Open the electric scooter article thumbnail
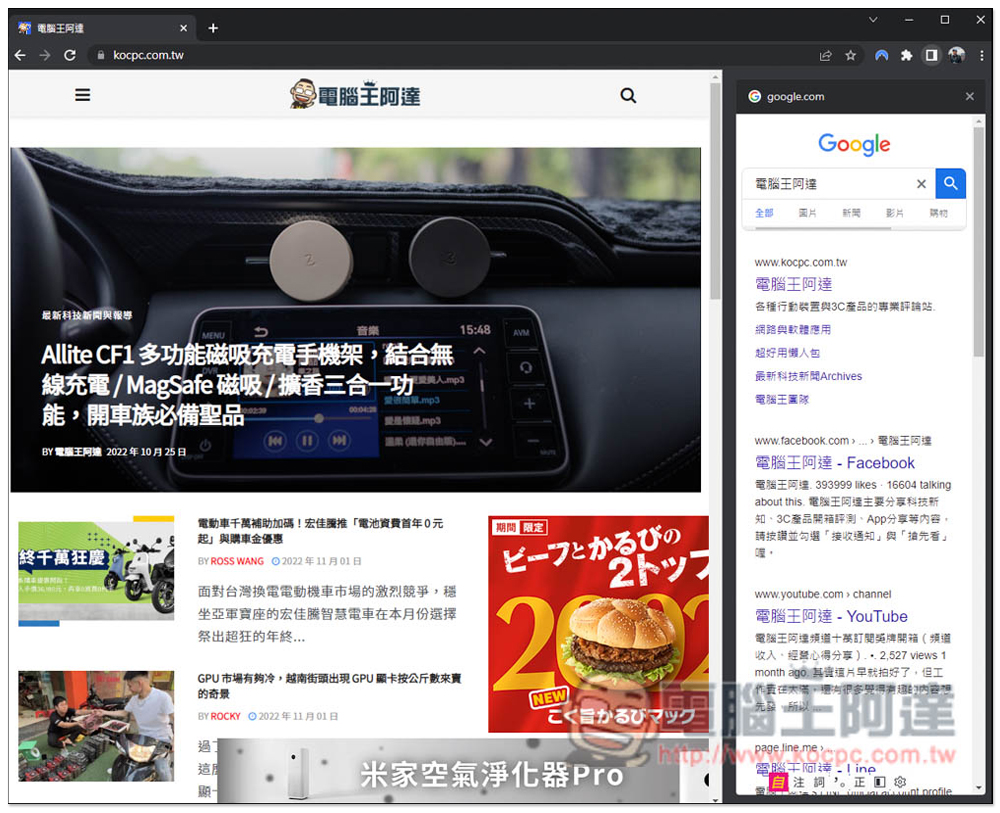The width and height of the screenshot is (1000, 813). pyautogui.click(x=96, y=571)
